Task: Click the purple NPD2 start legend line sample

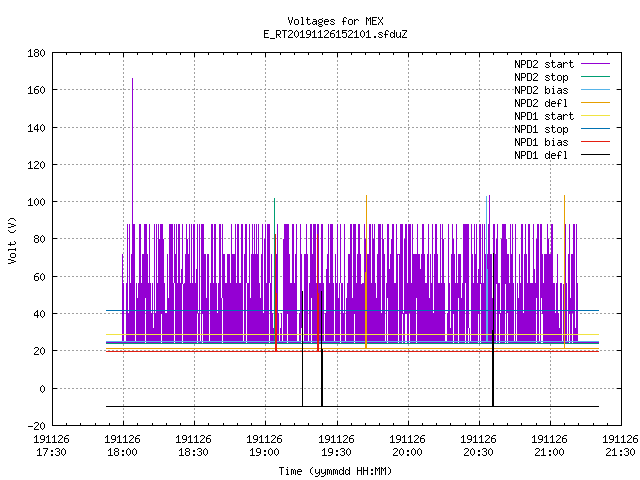Action: [x=596, y=64]
